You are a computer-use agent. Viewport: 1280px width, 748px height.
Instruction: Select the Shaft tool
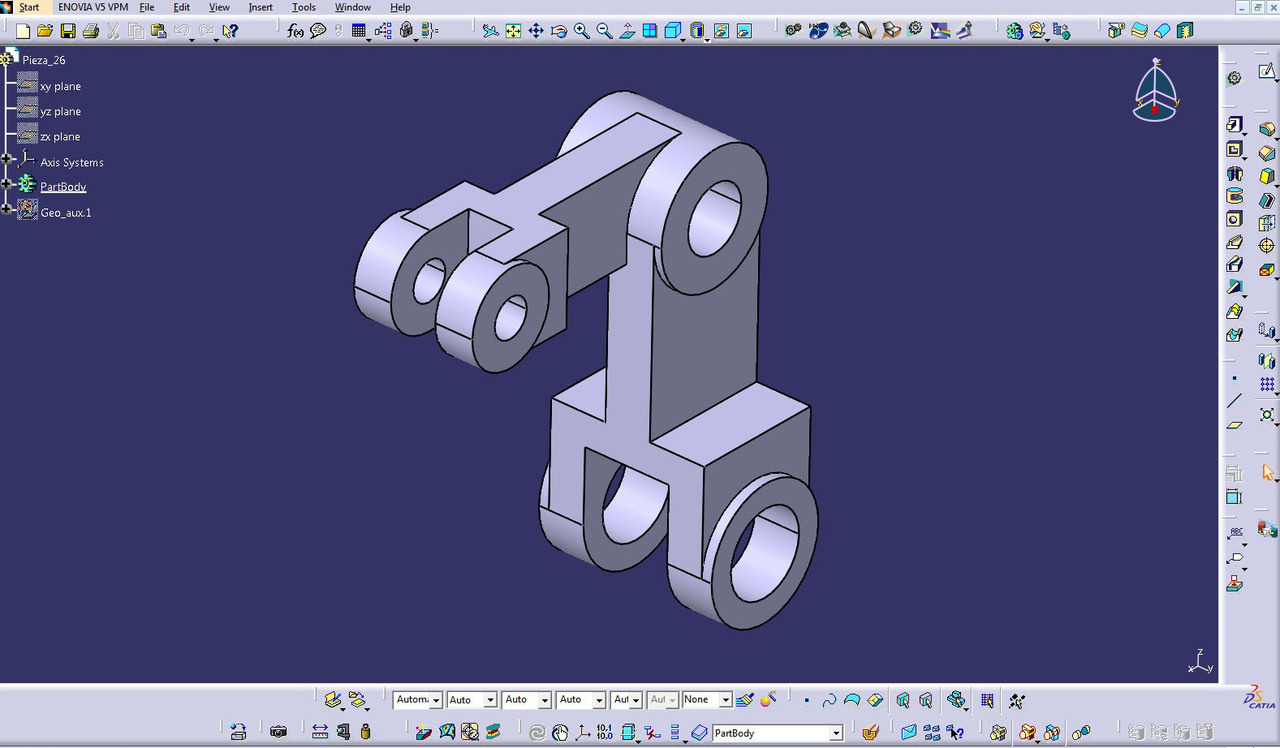(1234, 173)
